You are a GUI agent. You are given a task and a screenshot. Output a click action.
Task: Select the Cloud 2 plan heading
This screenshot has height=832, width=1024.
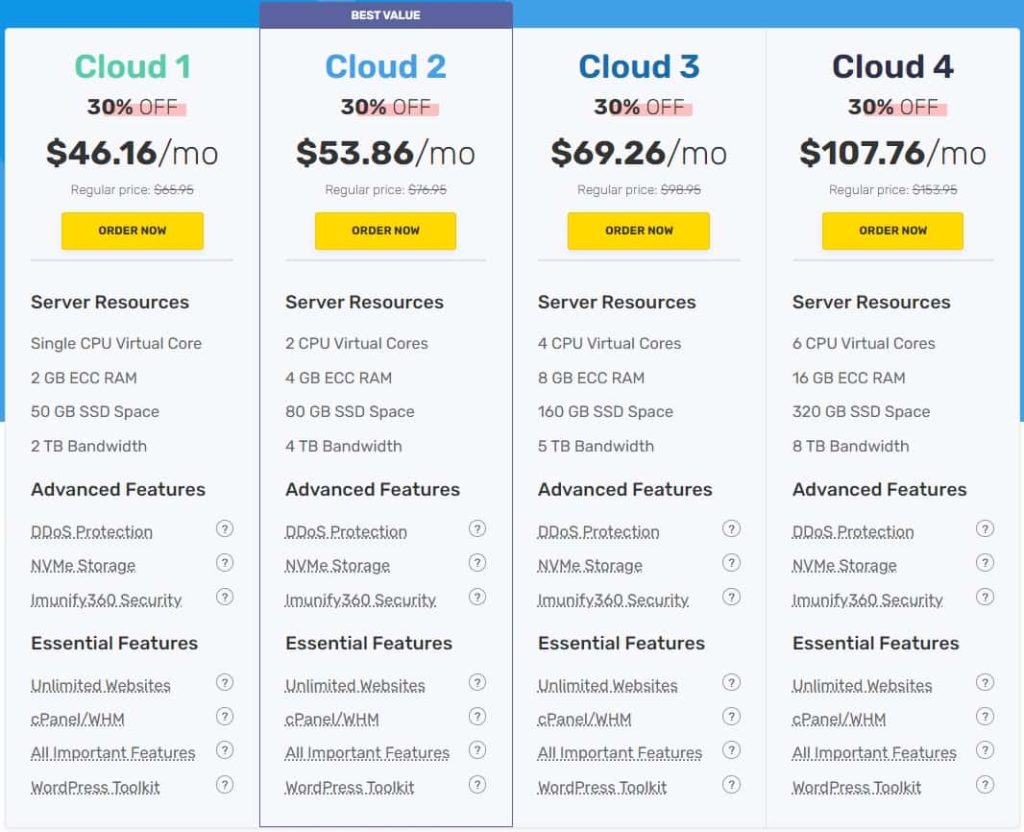point(385,67)
